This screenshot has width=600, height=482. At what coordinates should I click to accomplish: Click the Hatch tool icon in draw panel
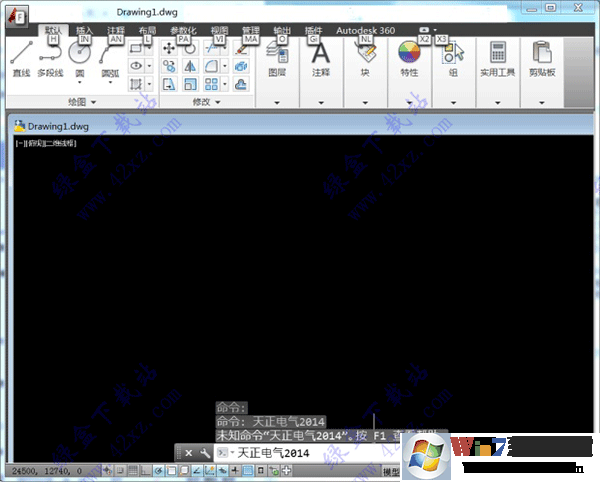(136, 84)
